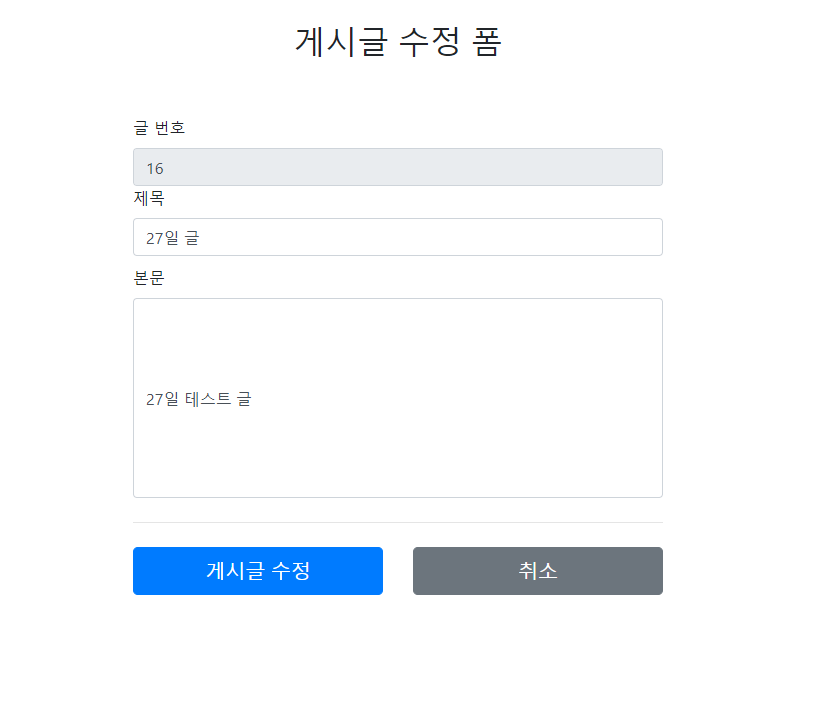The width and height of the screenshot is (825, 720).
Task: Click the disabled 글 번호 field showing 16
Action: pyautogui.click(x=397, y=167)
